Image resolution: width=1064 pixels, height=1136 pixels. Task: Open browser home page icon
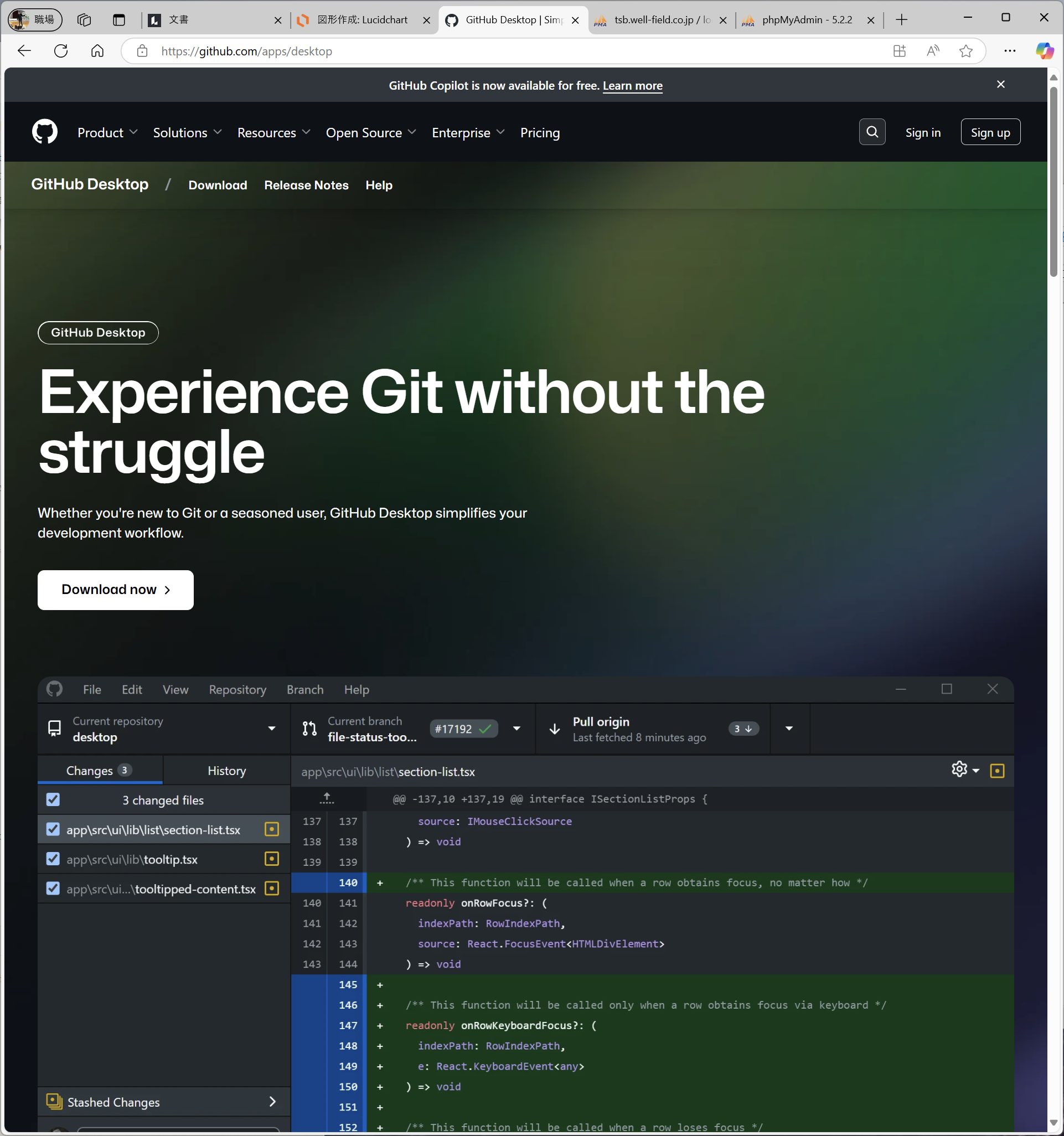pos(98,51)
